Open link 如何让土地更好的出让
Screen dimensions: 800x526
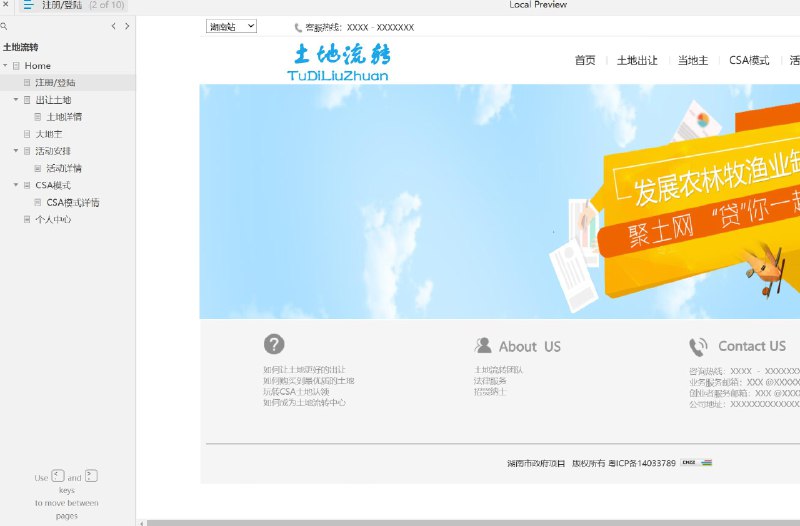304,369
